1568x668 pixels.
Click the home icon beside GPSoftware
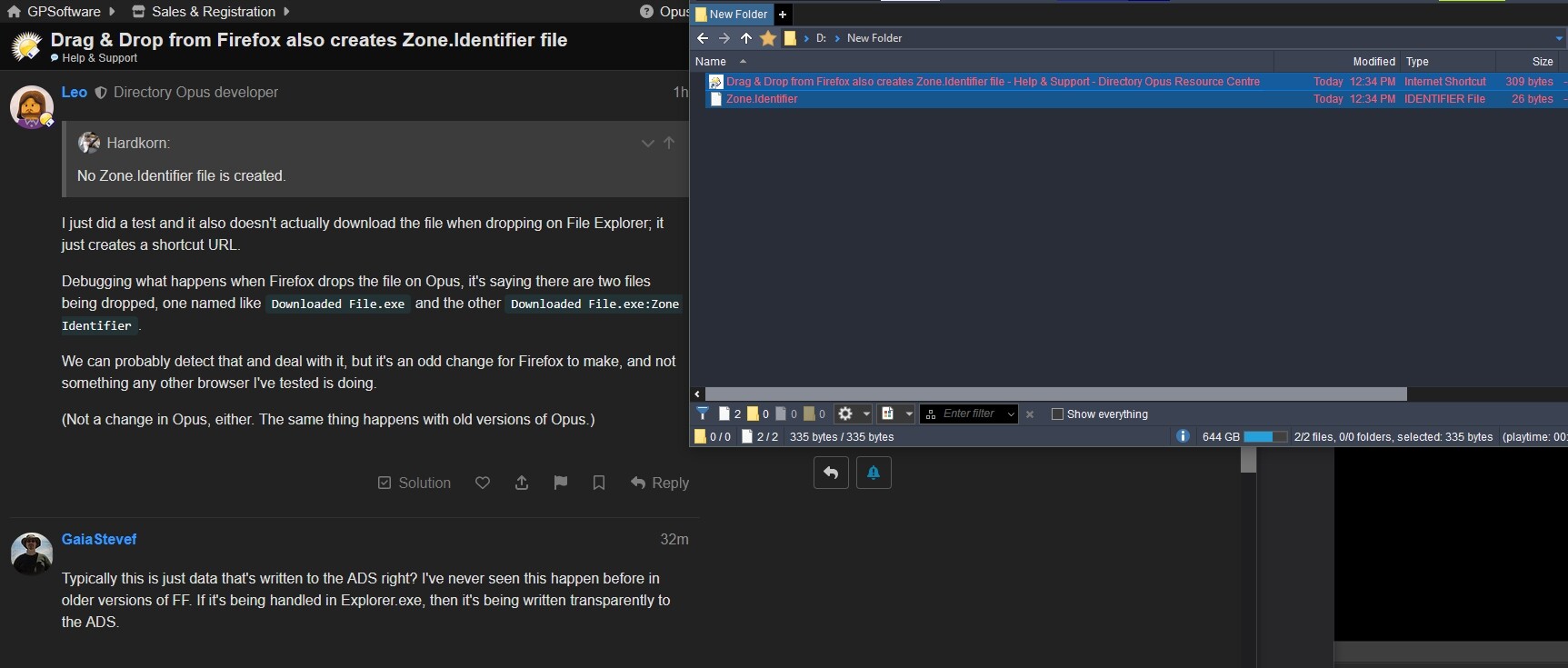click(14, 12)
